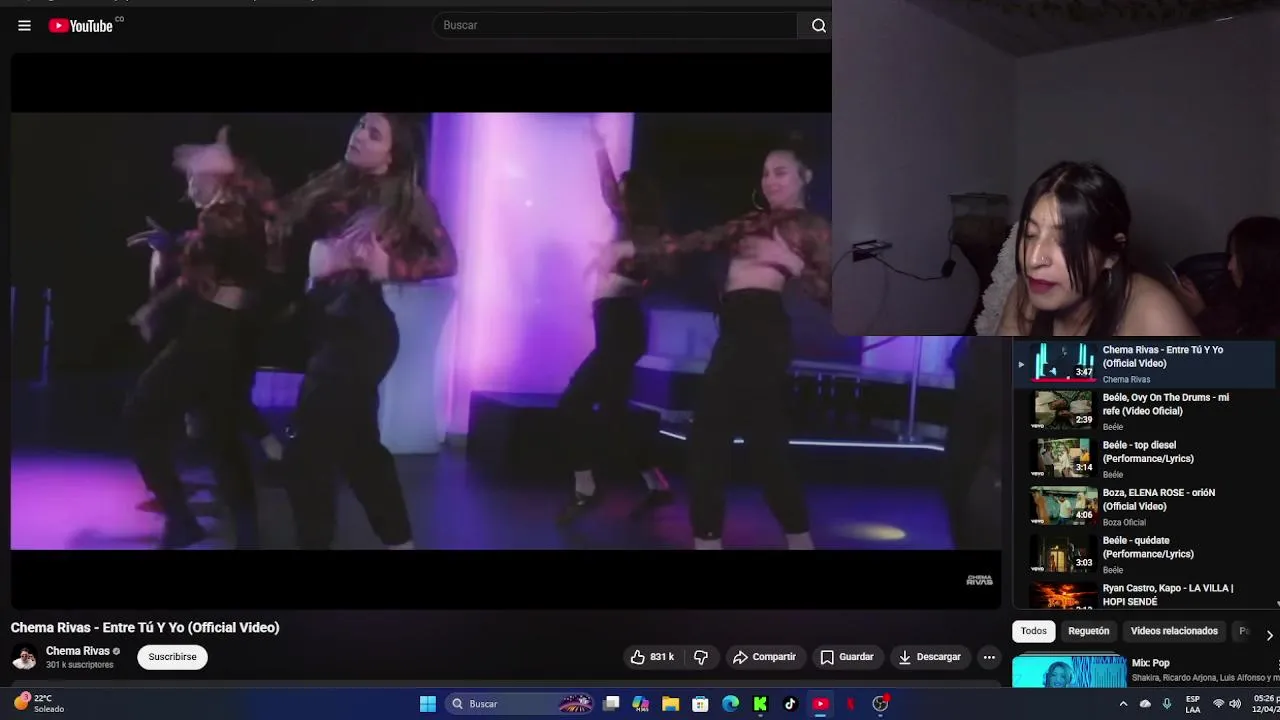Open 'Ryan Castro, Kapo - LA VILLA' title
Image resolution: width=1280 pixels, height=720 pixels.
[1168, 595]
